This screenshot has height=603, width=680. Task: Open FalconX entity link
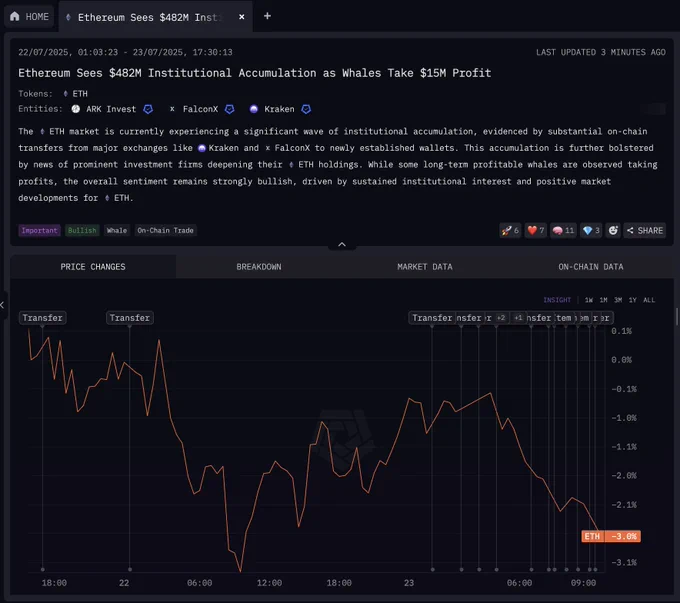point(200,109)
